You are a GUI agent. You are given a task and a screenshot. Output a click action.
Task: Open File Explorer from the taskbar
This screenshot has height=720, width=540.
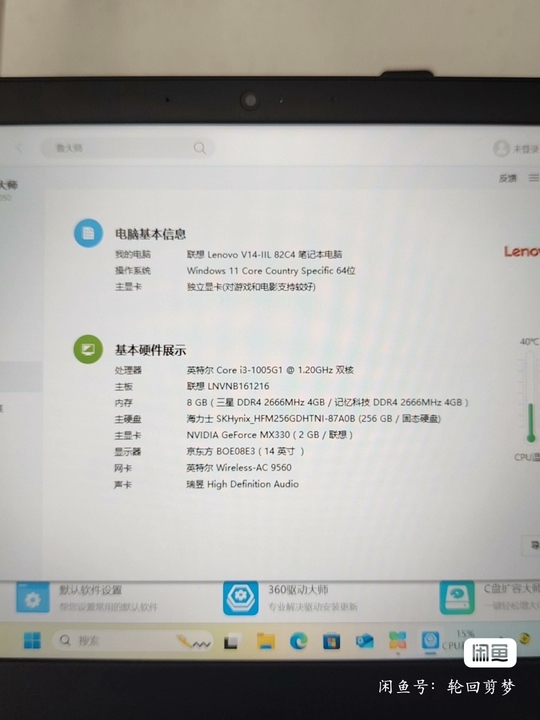tap(266, 641)
